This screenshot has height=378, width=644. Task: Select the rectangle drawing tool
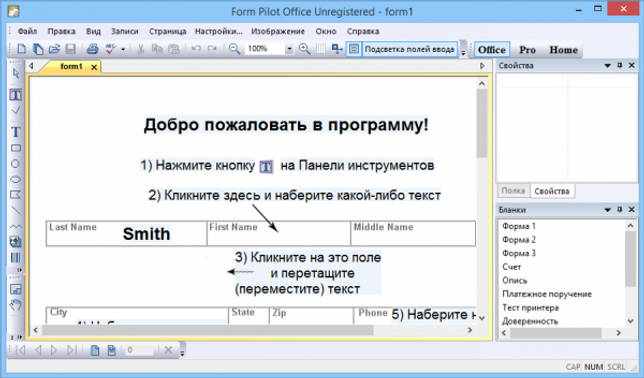pyautogui.click(x=16, y=148)
